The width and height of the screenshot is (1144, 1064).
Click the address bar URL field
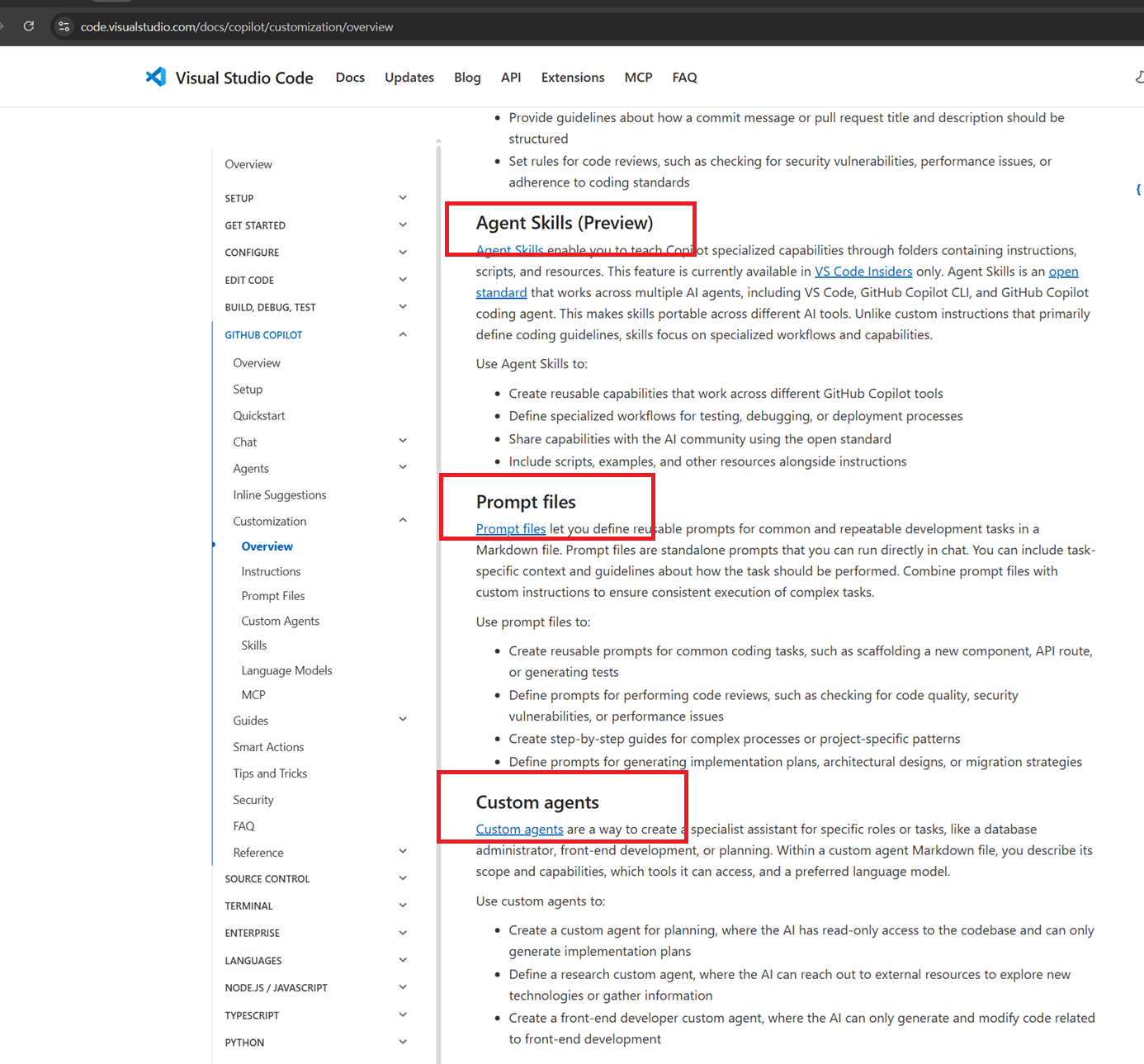coord(237,27)
